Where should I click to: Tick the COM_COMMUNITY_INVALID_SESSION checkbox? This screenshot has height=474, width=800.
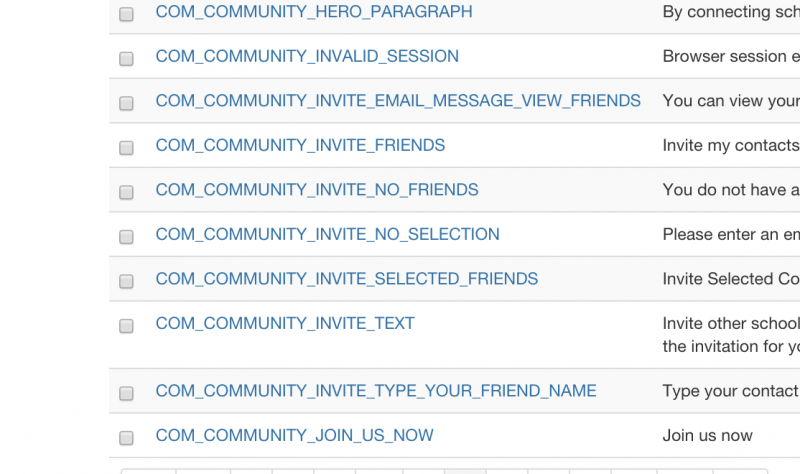click(126, 59)
